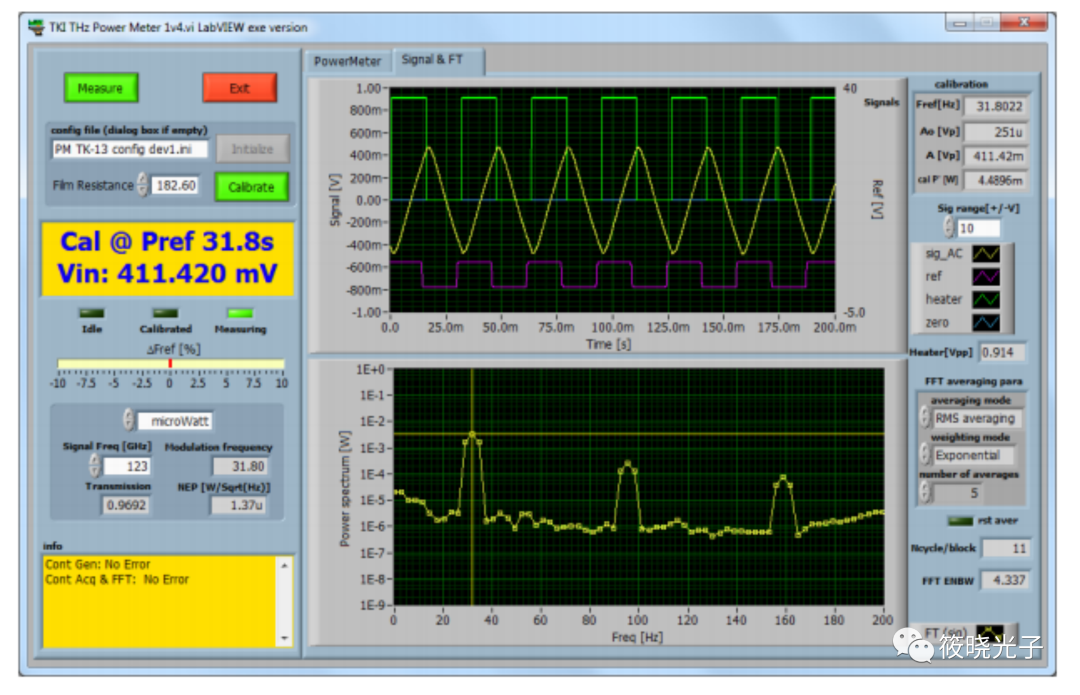Click the info box scroll down arrow
The image size is (1080, 695).
[x=284, y=639]
